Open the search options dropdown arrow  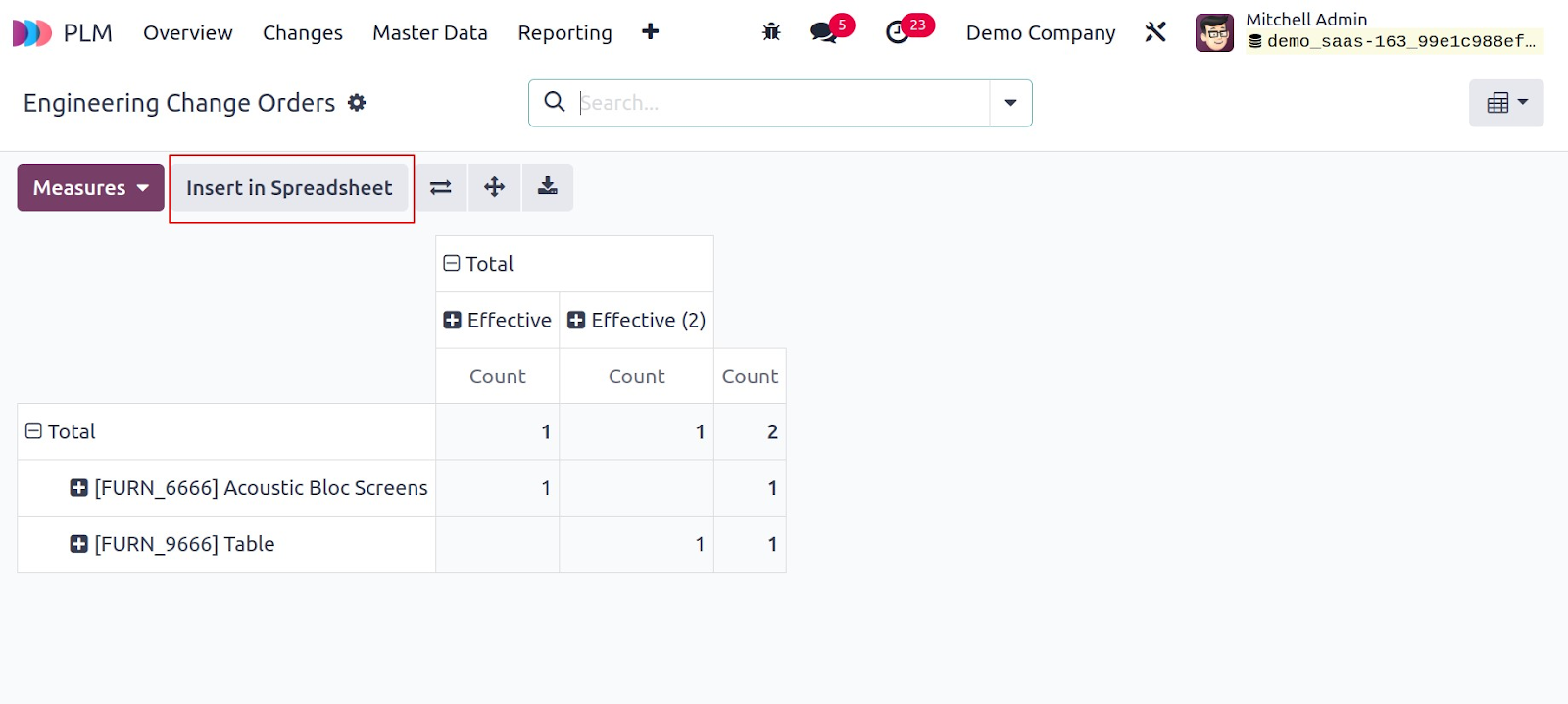(1010, 103)
